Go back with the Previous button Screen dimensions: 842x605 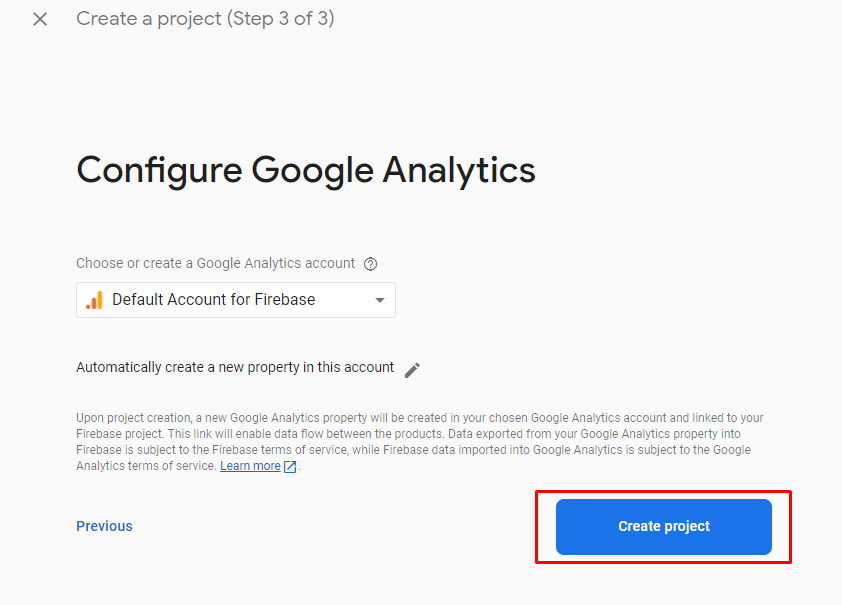coord(104,526)
